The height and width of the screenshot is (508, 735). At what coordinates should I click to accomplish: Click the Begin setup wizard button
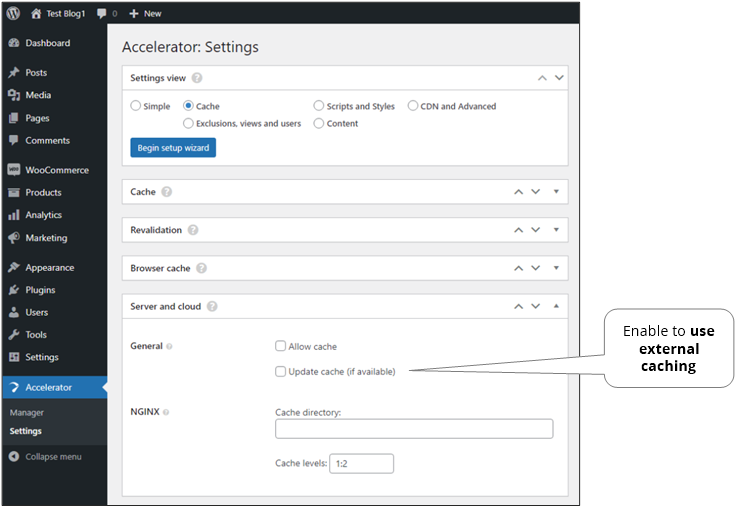173,148
